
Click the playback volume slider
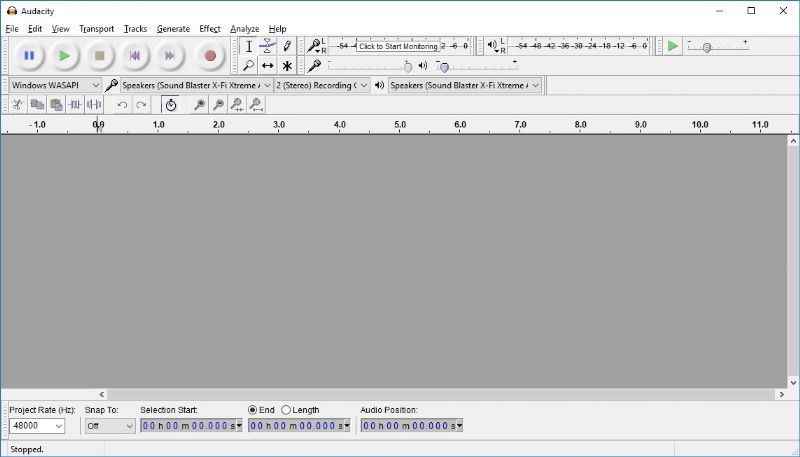tap(477, 65)
